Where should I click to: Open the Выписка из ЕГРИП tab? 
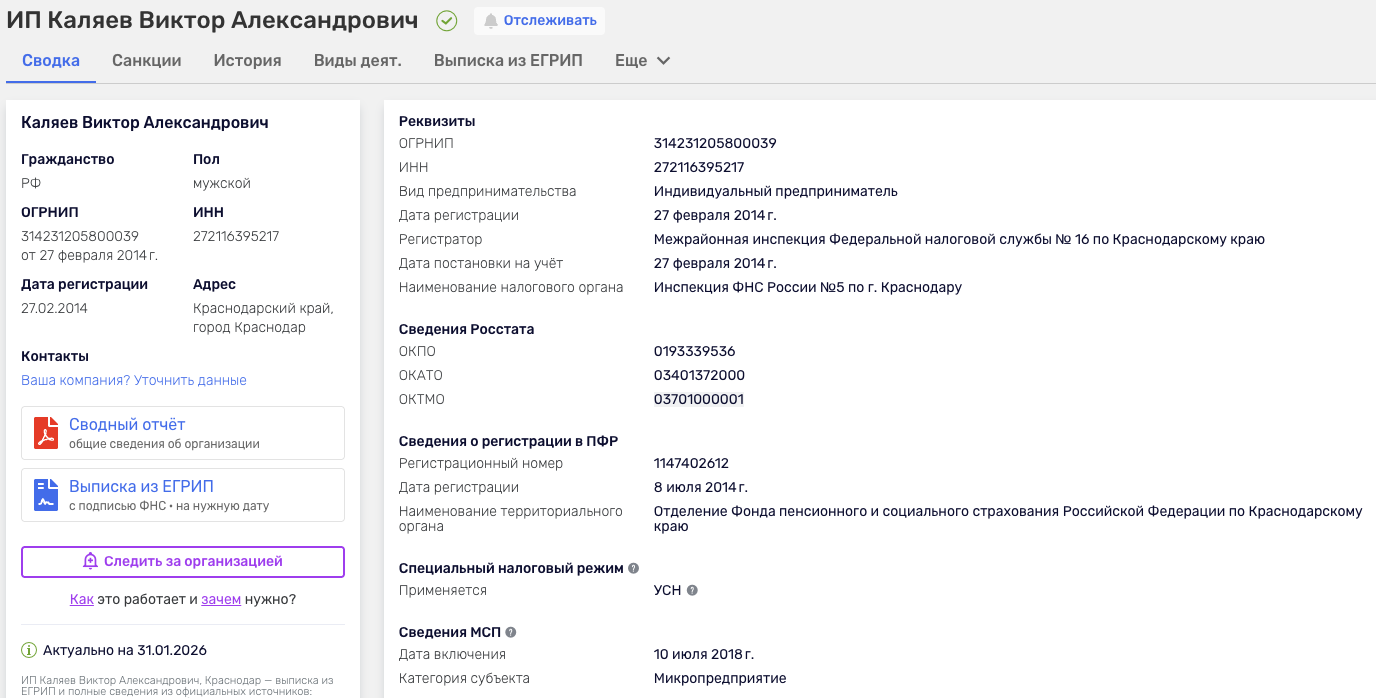508,60
